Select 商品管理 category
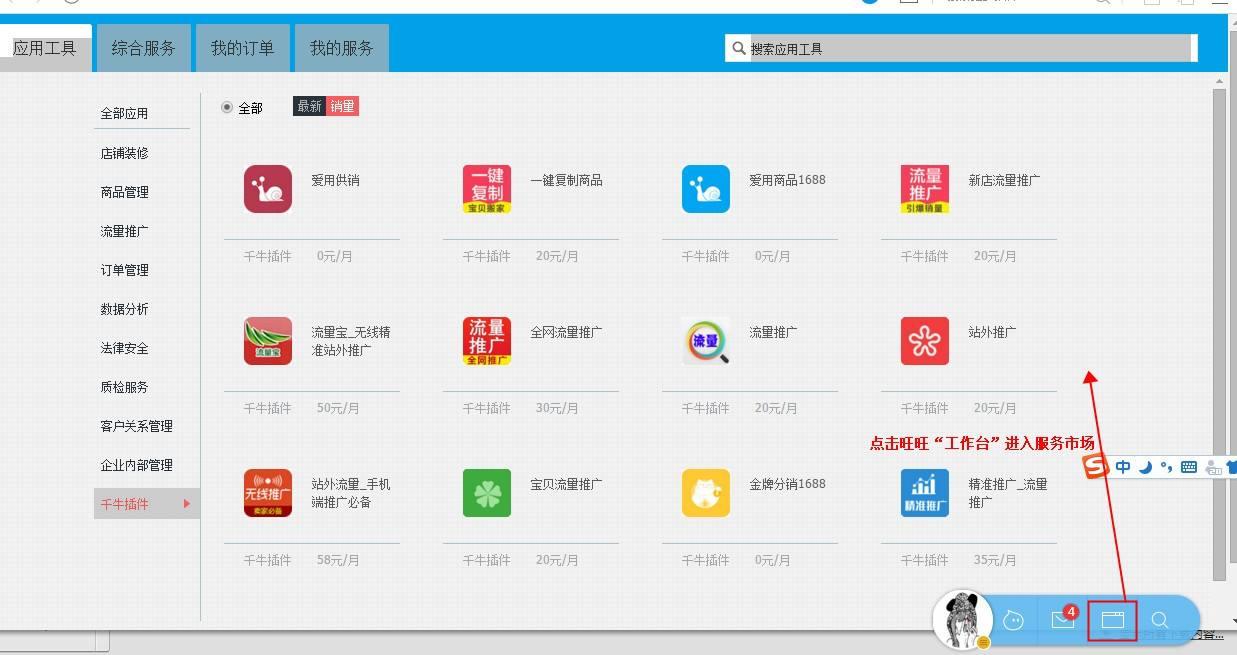The width and height of the screenshot is (1237, 655). coord(124,192)
